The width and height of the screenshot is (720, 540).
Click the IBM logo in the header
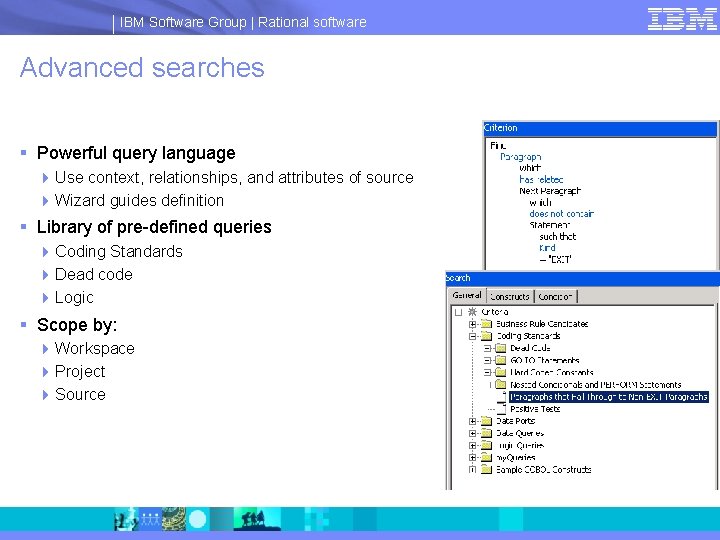[682, 19]
